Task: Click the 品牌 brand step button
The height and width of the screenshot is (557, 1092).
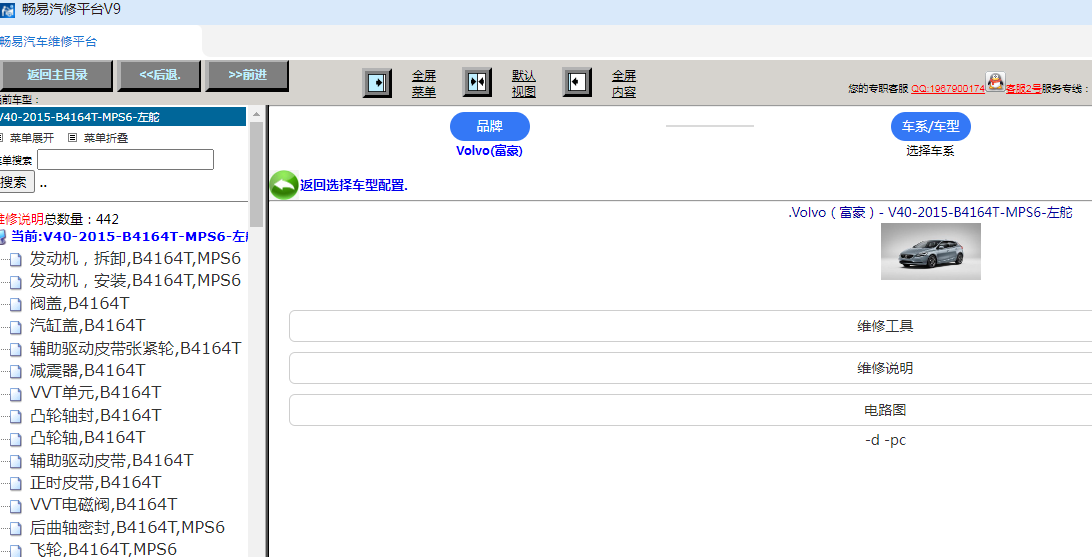Action: tap(490, 126)
